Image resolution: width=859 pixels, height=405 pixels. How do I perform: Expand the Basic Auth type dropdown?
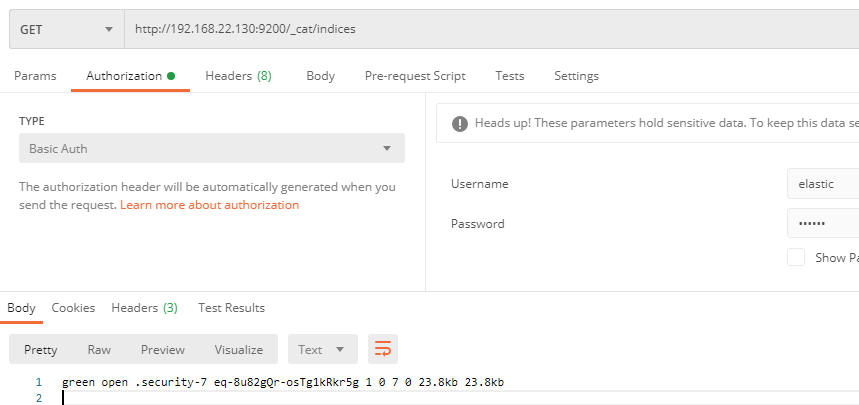click(x=212, y=148)
